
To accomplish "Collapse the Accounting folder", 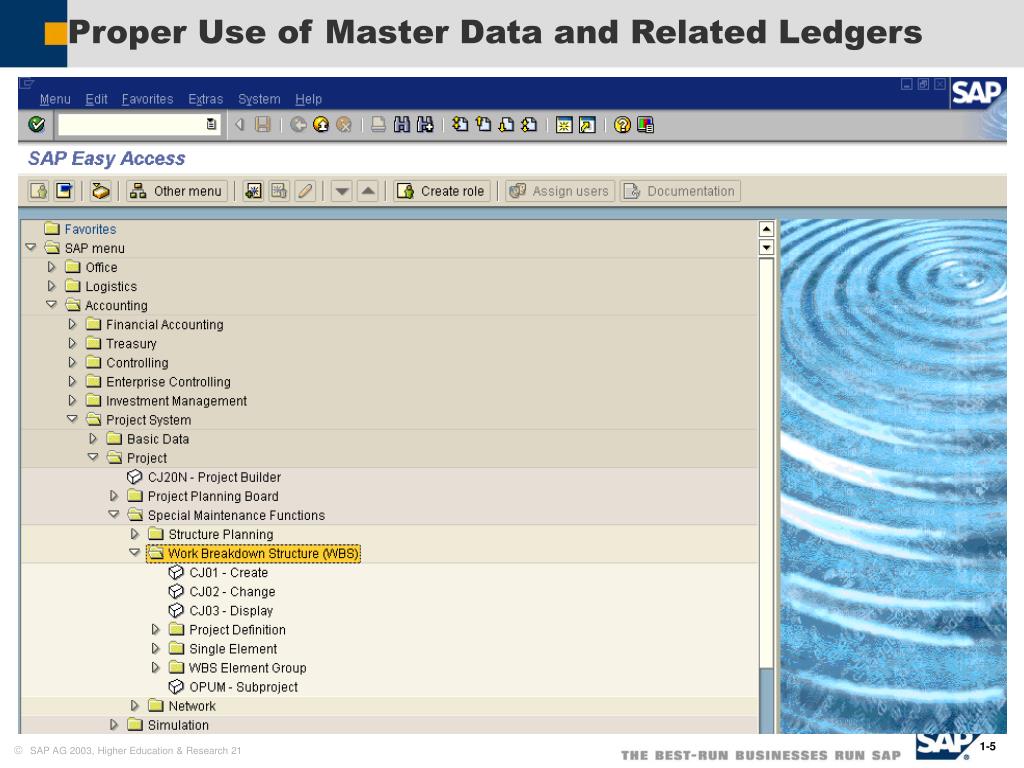I will pyautogui.click(x=52, y=304).
